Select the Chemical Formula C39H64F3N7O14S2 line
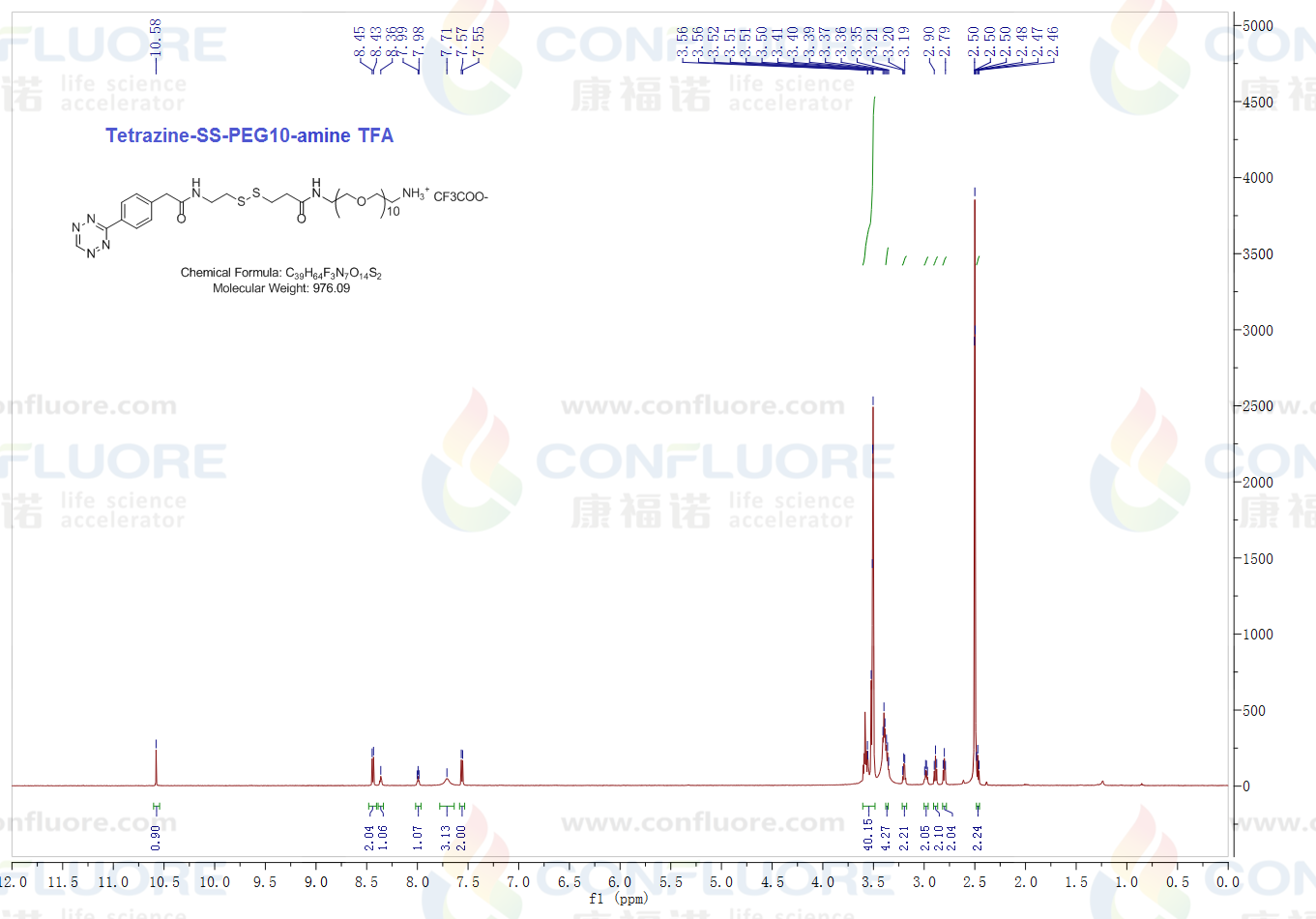This screenshot has height=919, width=1316. pos(281,273)
